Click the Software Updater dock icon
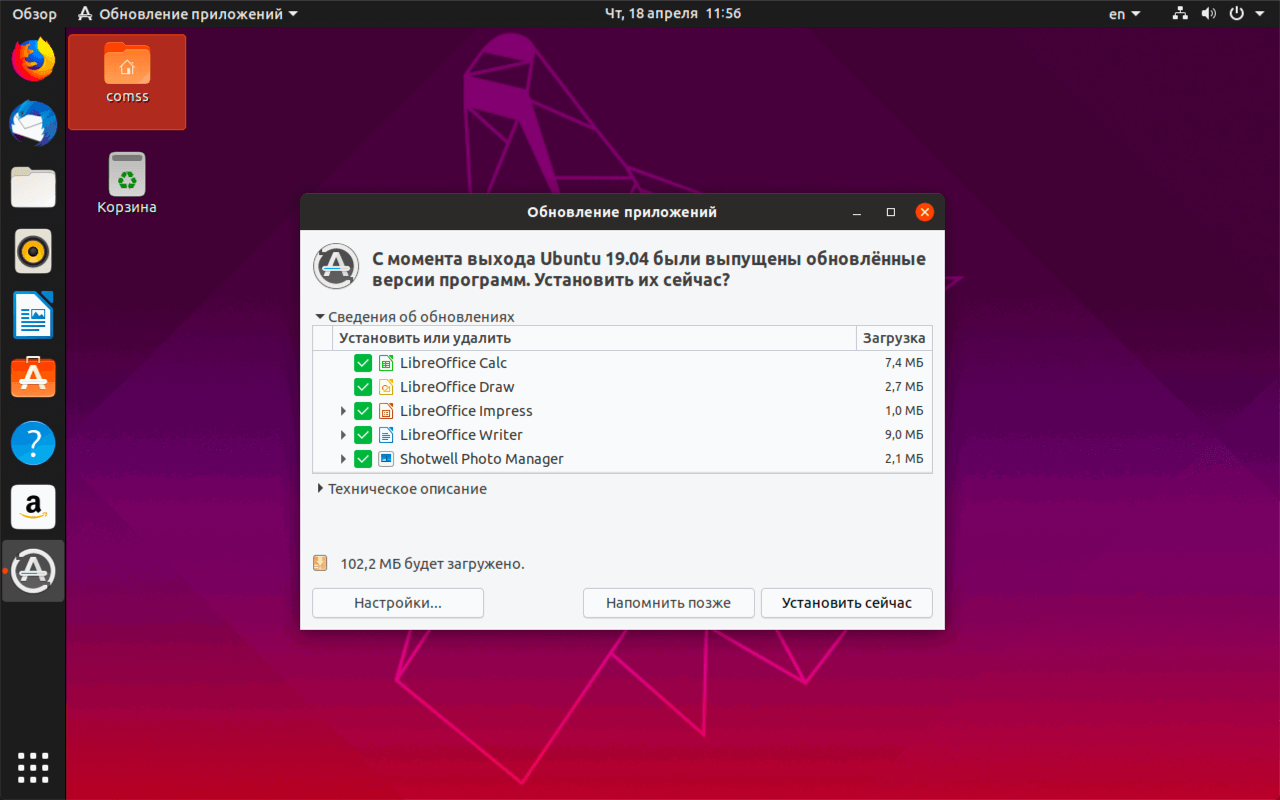Screen dimensions: 1280x800 33,571
